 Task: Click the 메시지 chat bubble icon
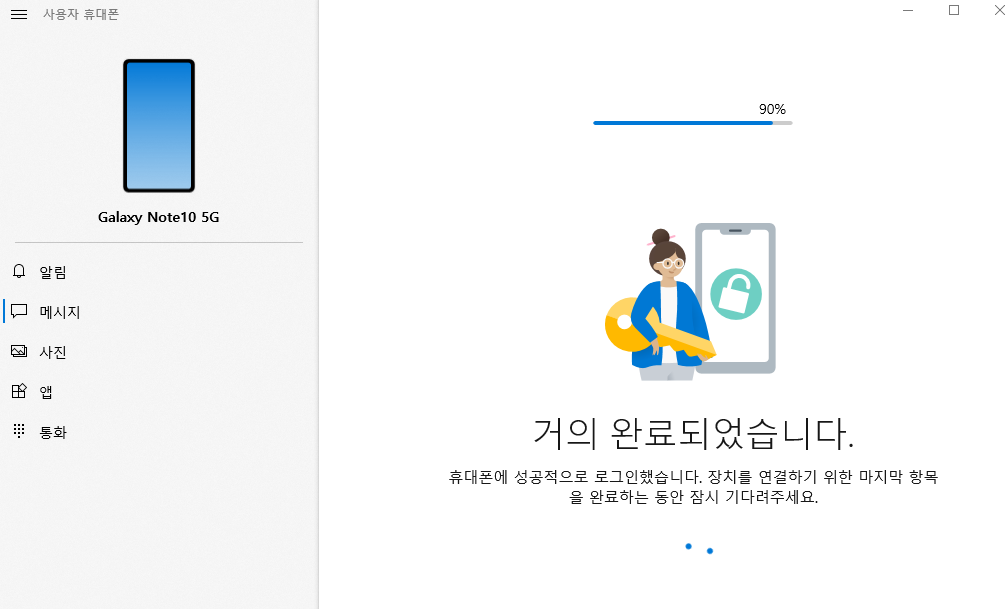[19, 311]
